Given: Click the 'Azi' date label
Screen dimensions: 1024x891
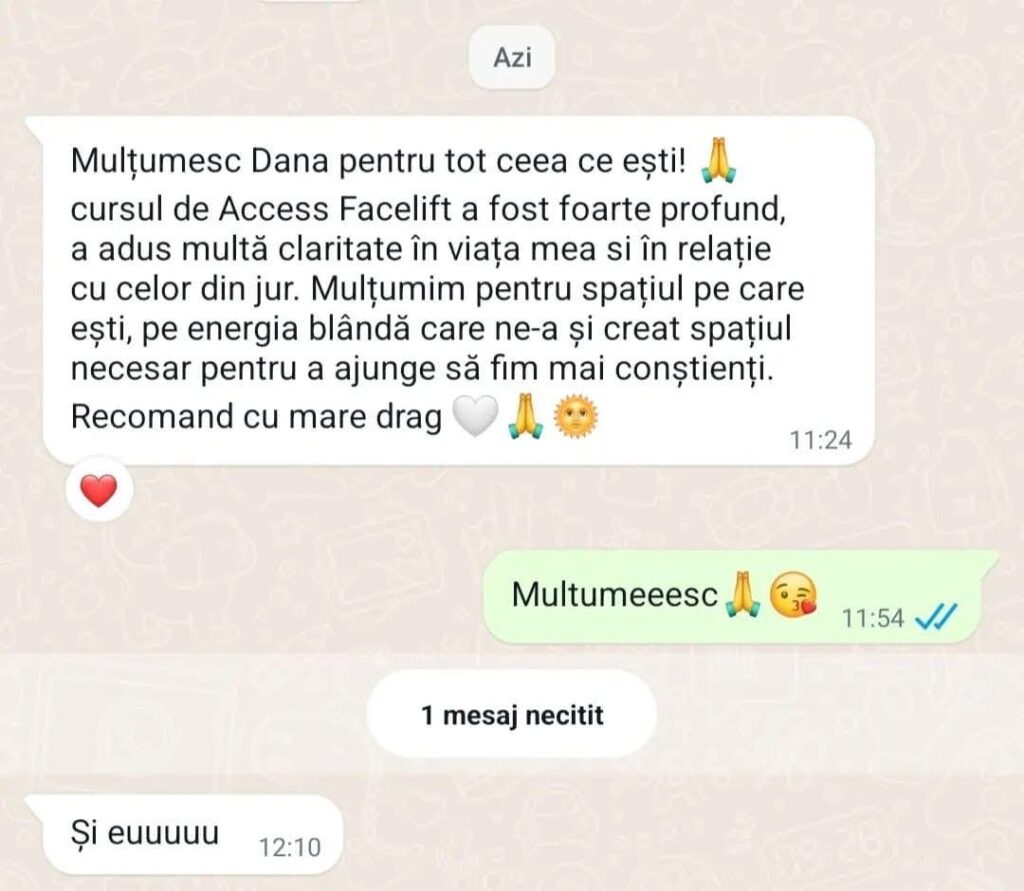Looking at the screenshot, I should pos(512,57).
